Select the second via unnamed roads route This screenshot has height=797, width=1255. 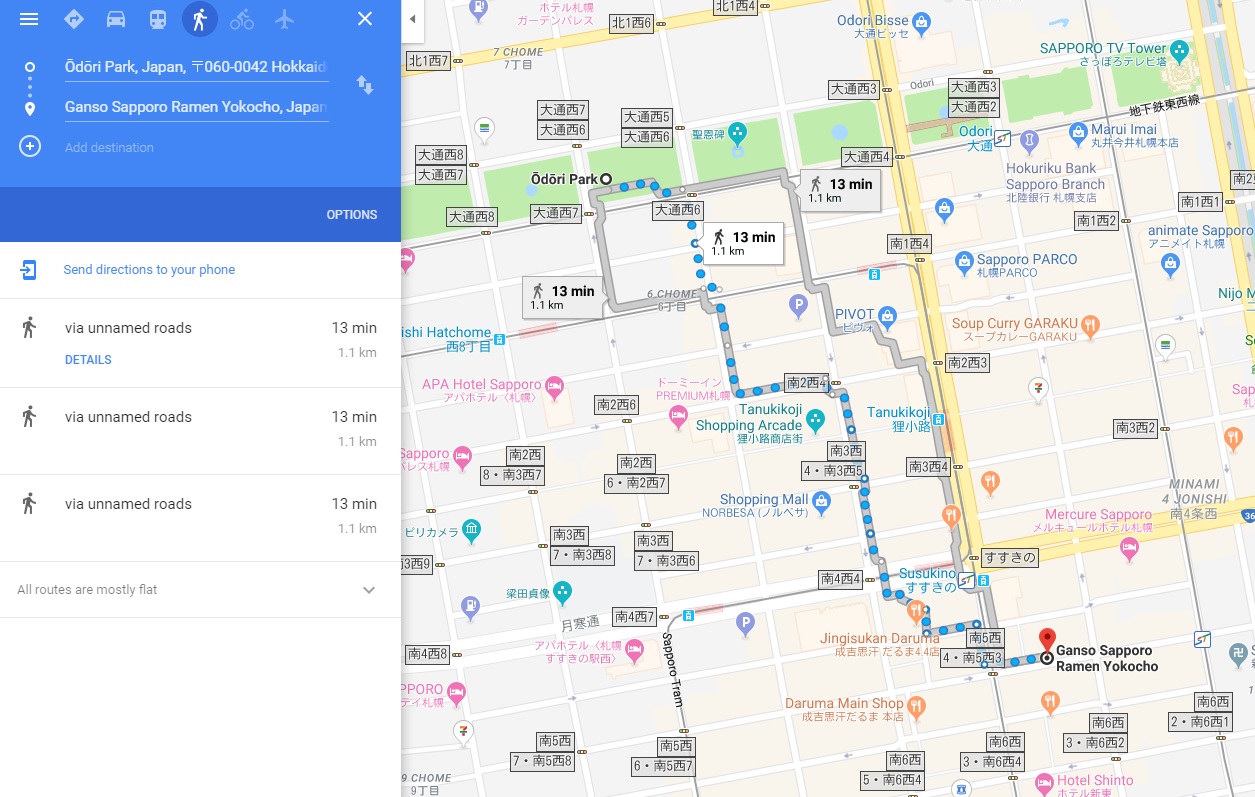[200, 431]
